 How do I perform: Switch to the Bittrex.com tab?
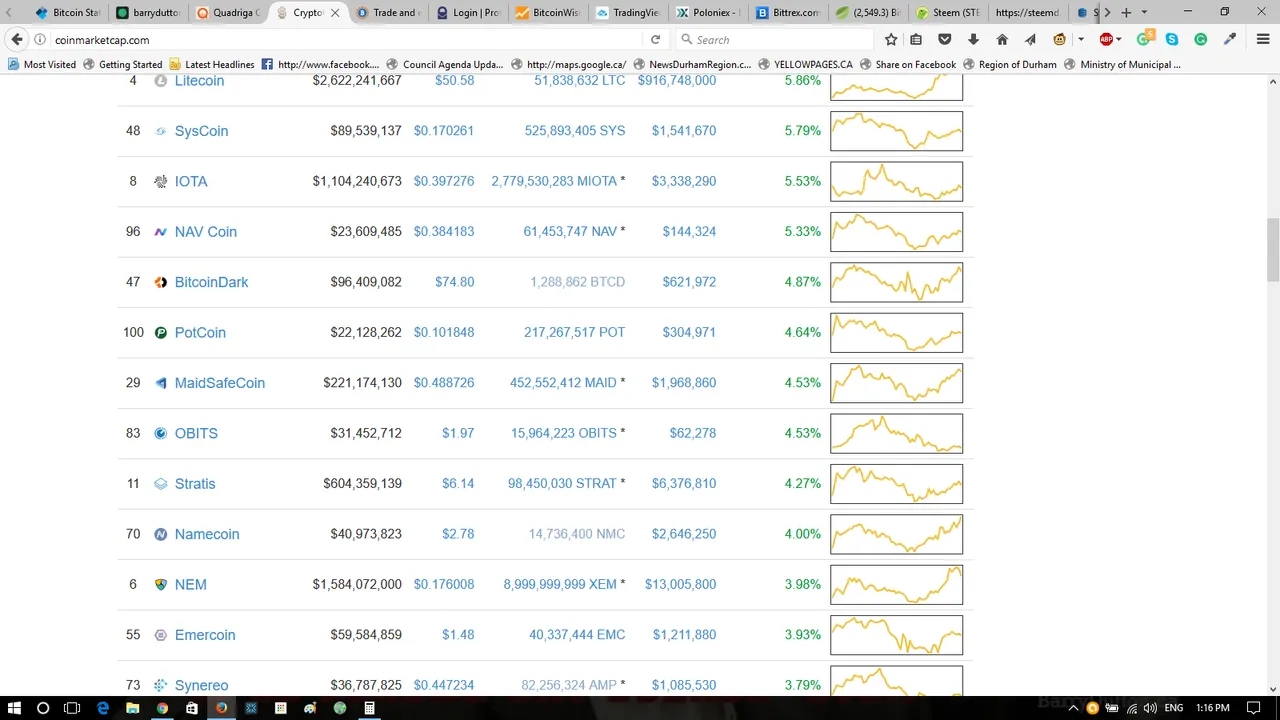(x=788, y=13)
